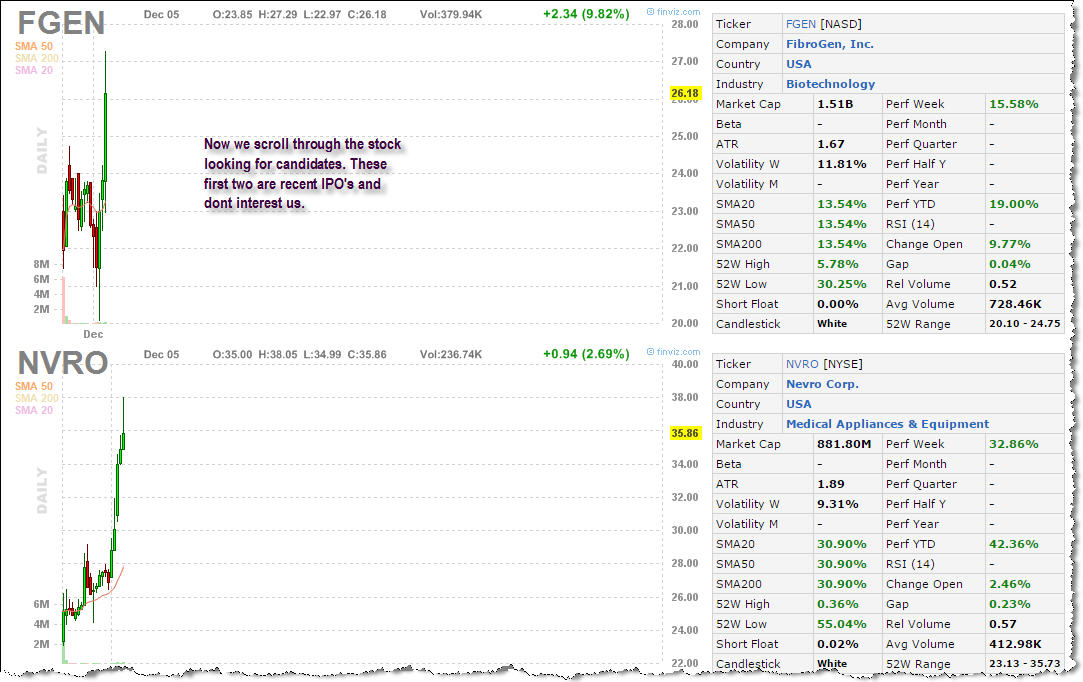The image size is (1083, 682).
Task: Select the NVRO Change Open value 2.46%
Action: point(1009,585)
